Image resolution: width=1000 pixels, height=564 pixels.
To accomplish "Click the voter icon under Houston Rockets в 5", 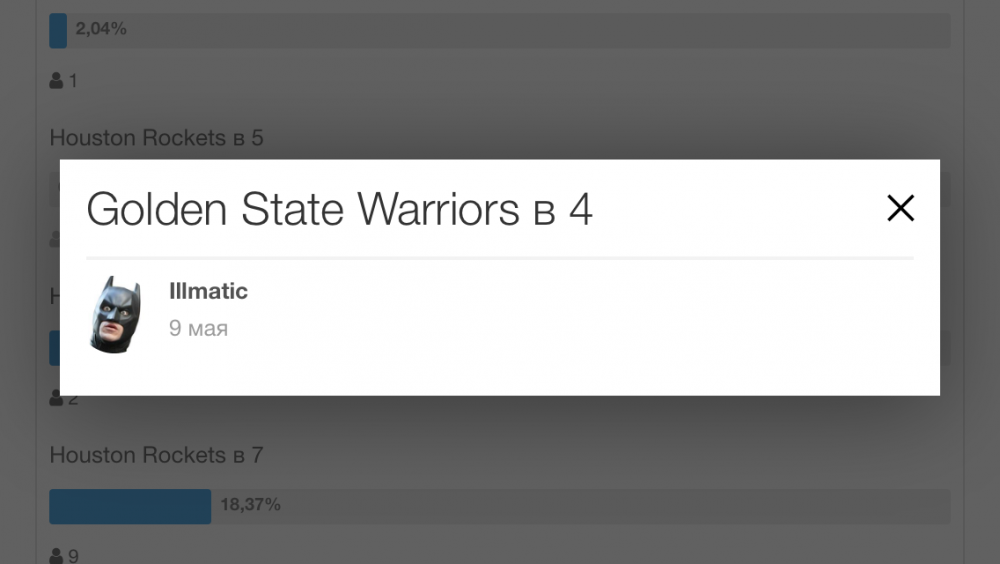I will (x=54, y=239).
